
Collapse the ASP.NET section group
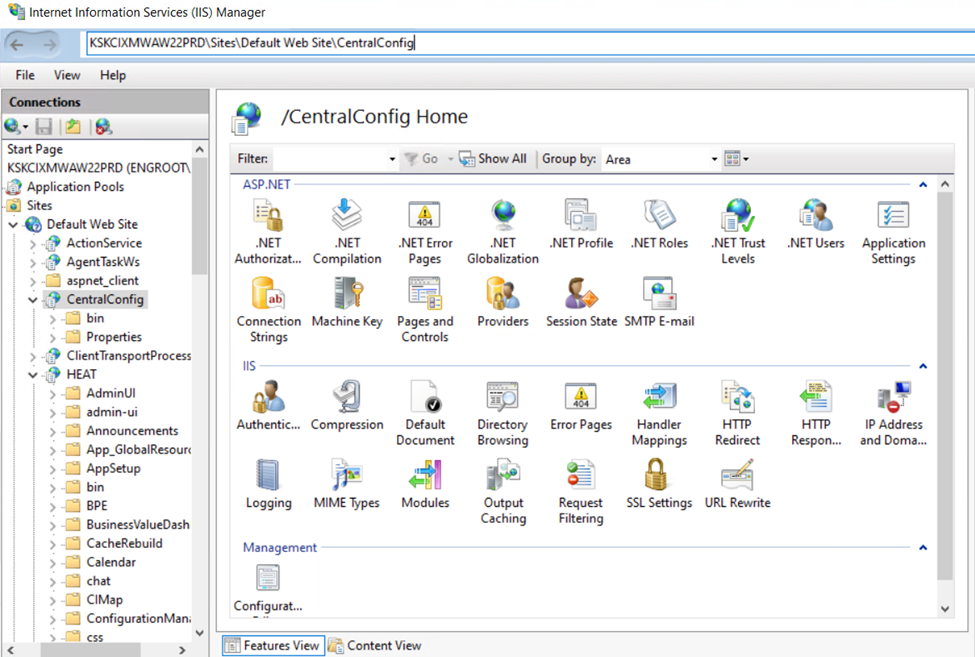pos(922,185)
